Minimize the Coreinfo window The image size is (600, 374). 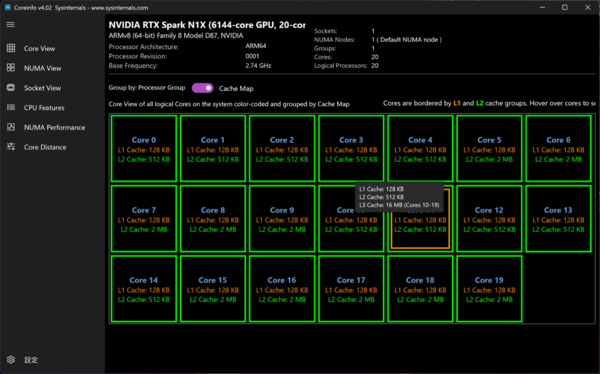(542, 7)
